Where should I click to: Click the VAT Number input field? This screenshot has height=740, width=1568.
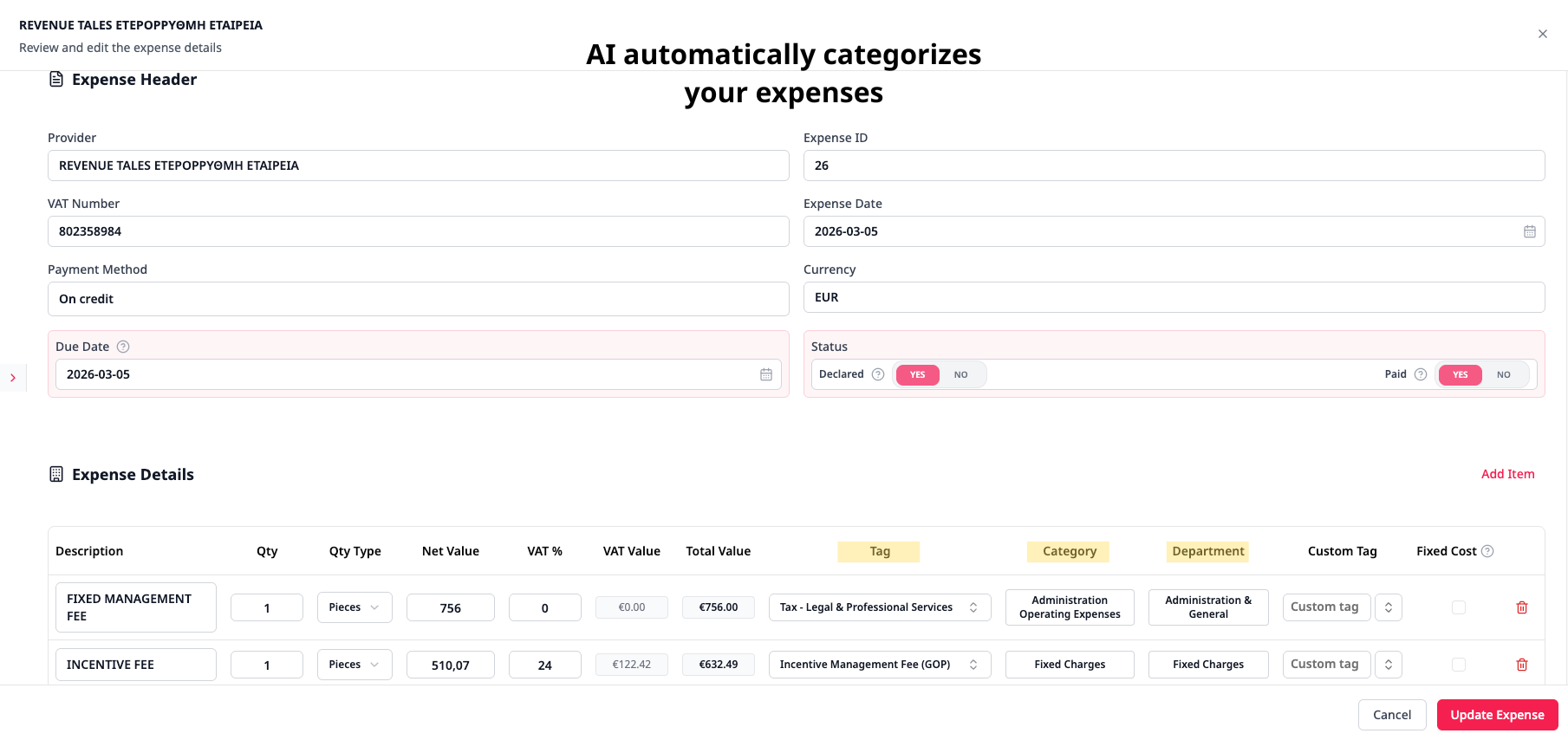pyautogui.click(x=418, y=231)
